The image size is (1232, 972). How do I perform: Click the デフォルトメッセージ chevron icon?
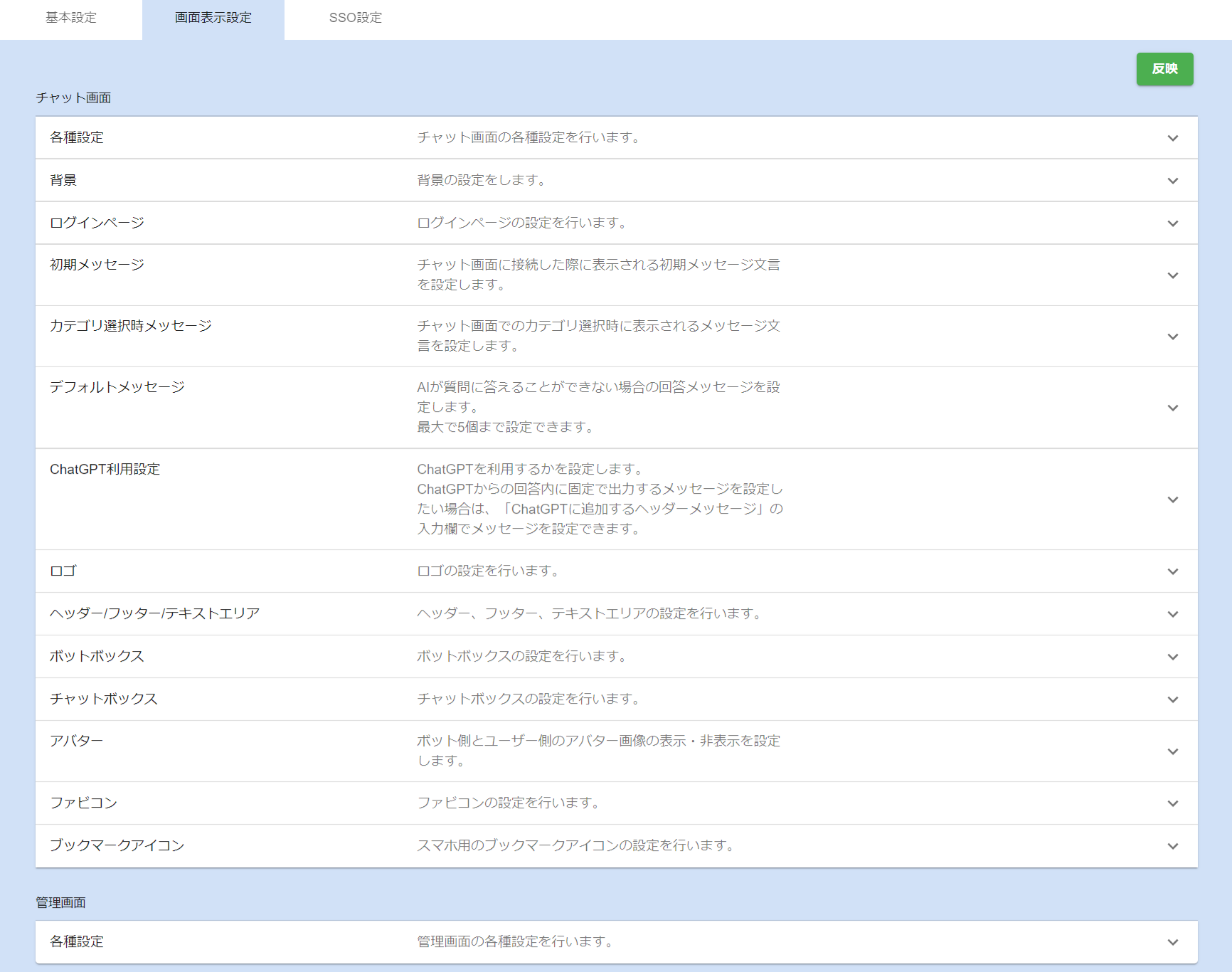[x=1172, y=408]
